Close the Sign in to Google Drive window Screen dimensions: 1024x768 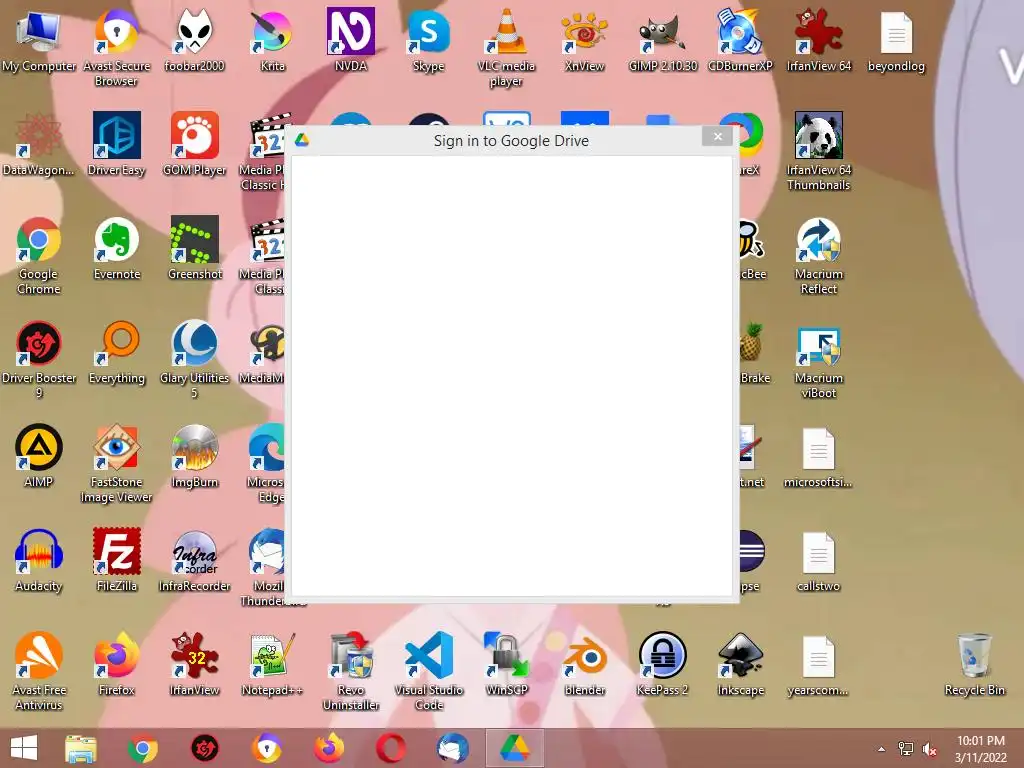tap(717, 136)
